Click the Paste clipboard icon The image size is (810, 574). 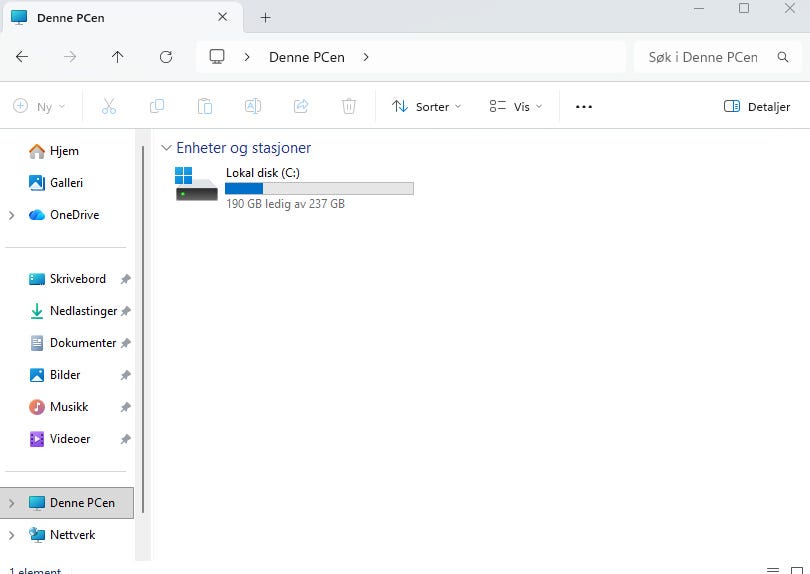tap(205, 106)
